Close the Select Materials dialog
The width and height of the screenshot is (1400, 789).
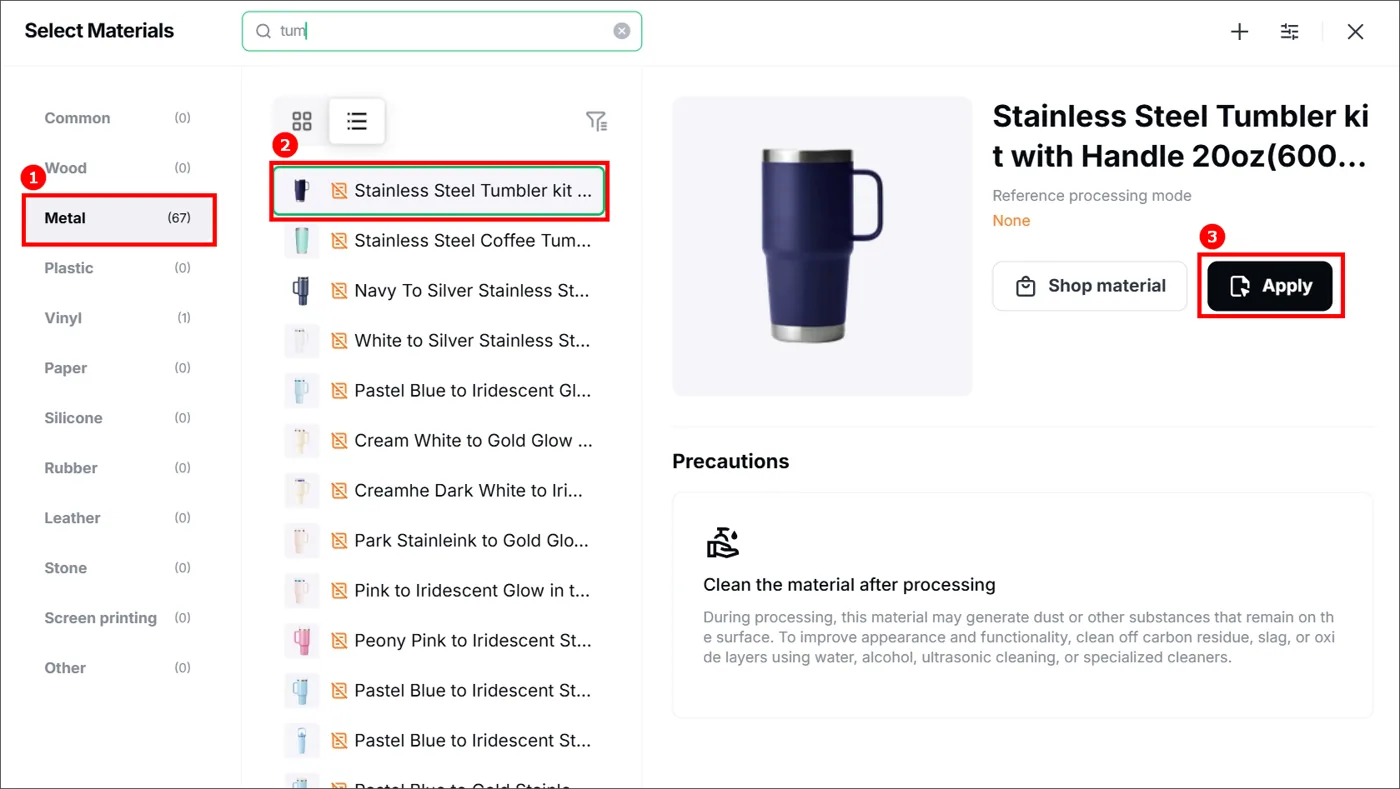pyautogui.click(x=1355, y=32)
